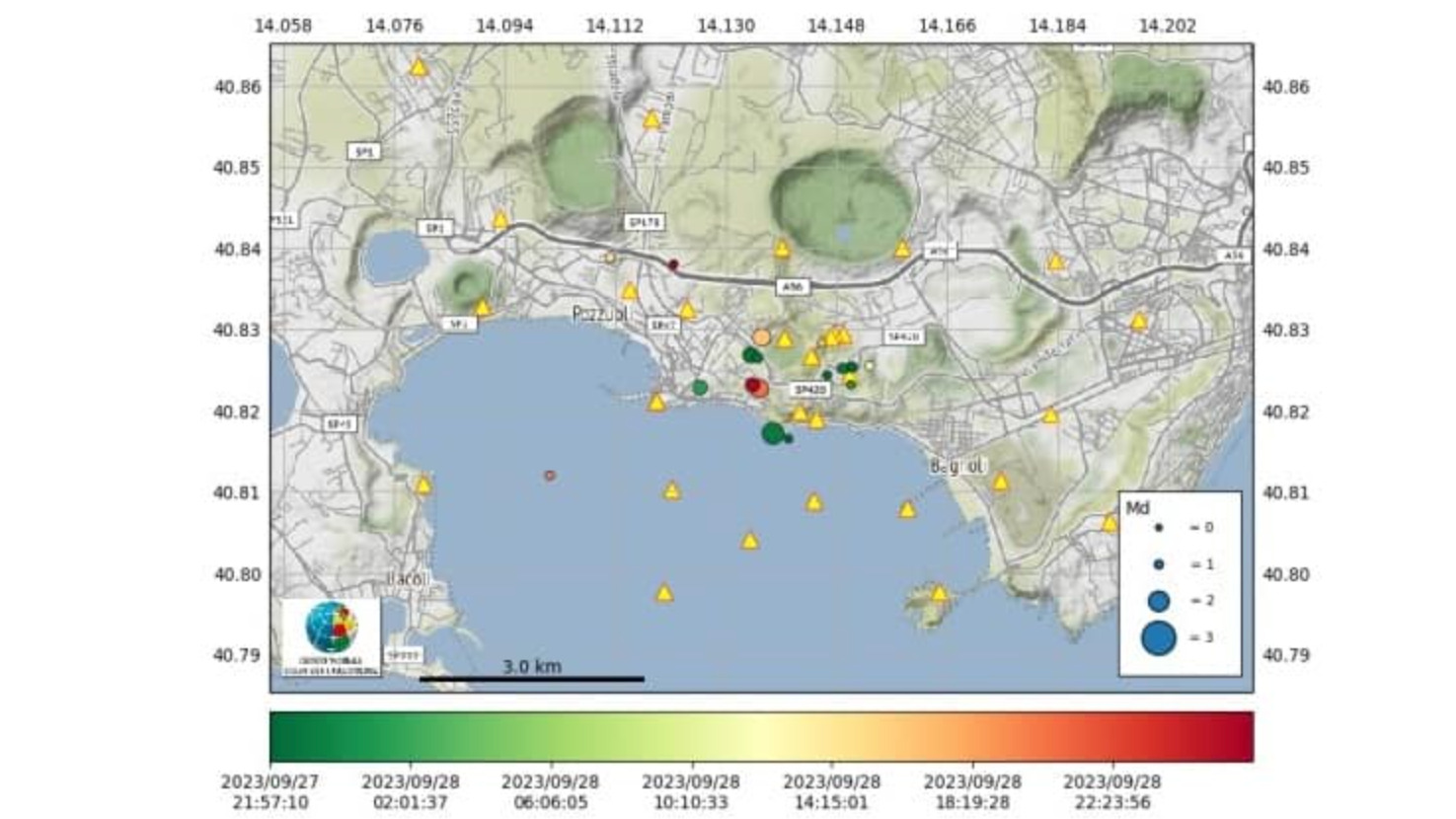Click the Md = 2 legend circle

tap(1158, 601)
